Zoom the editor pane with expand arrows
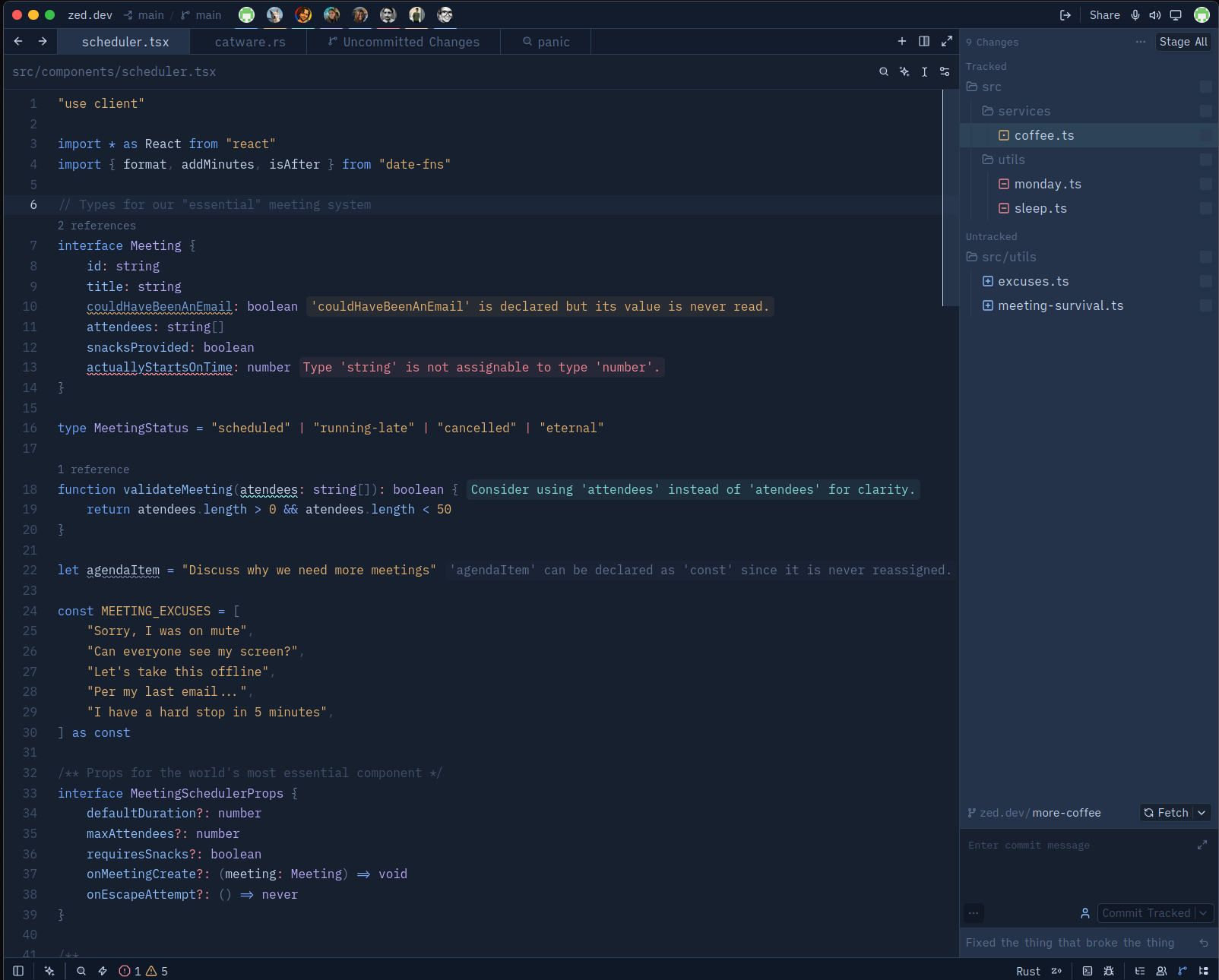1219x980 pixels. [x=947, y=41]
